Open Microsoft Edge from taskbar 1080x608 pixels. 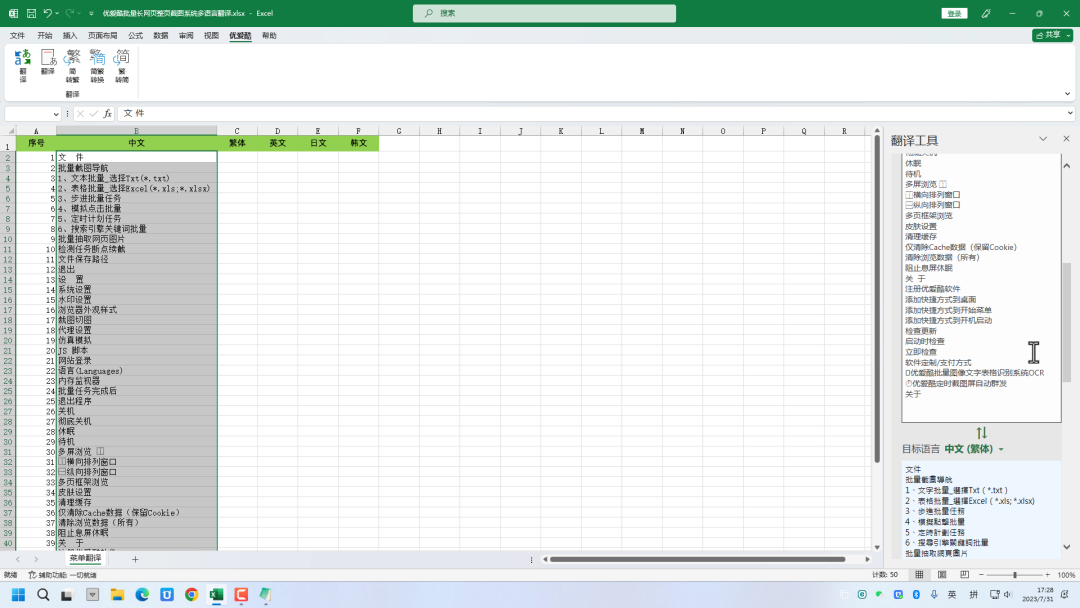click(142, 595)
